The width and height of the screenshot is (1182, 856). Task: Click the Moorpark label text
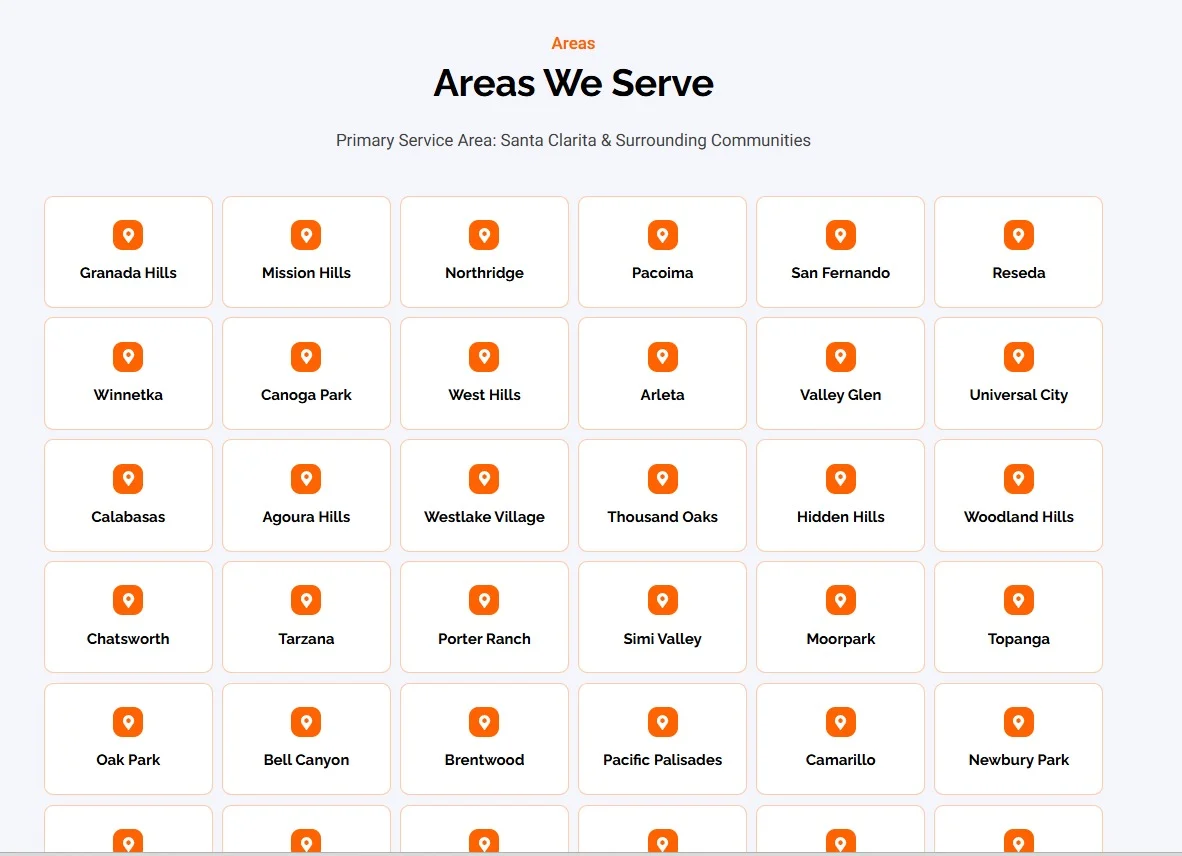point(841,640)
